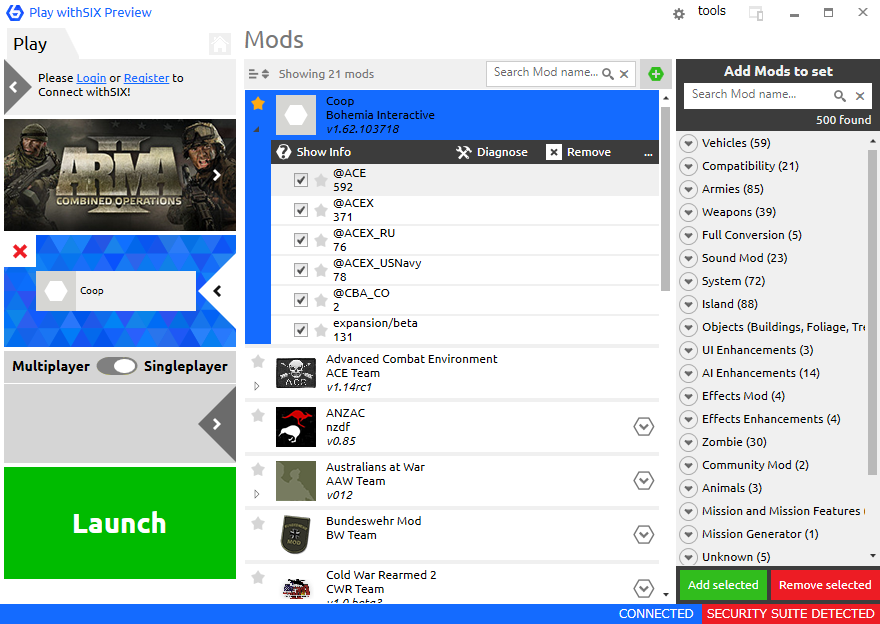Viewport: 880px width, 624px height.
Task: Expand the Zombie (30) category
Action: coord(688,443)
